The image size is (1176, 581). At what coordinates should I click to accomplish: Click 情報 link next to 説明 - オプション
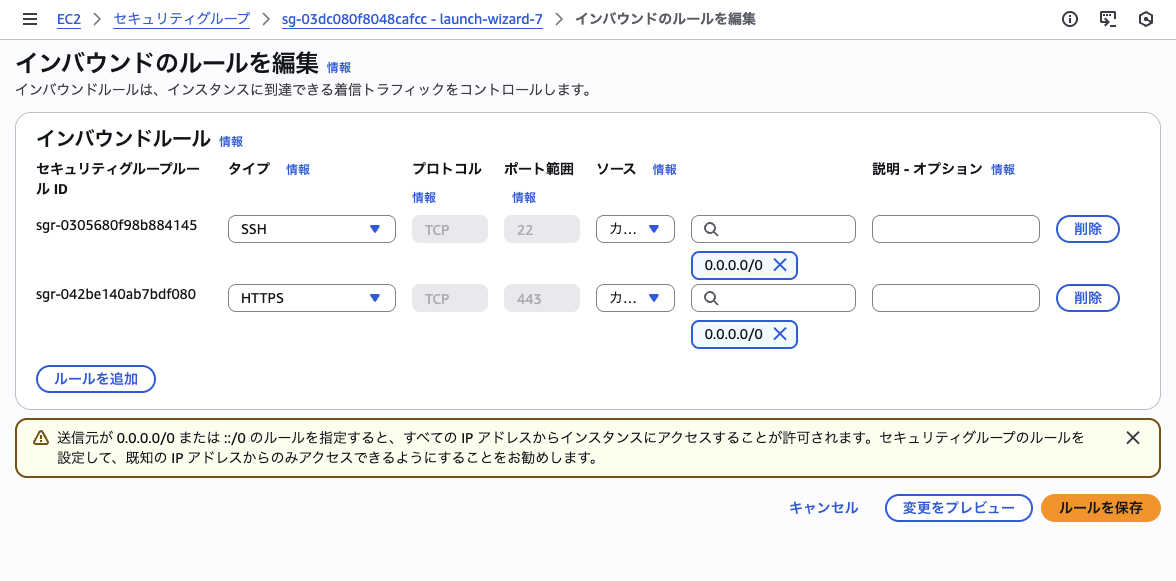[x=1003, y=169]
